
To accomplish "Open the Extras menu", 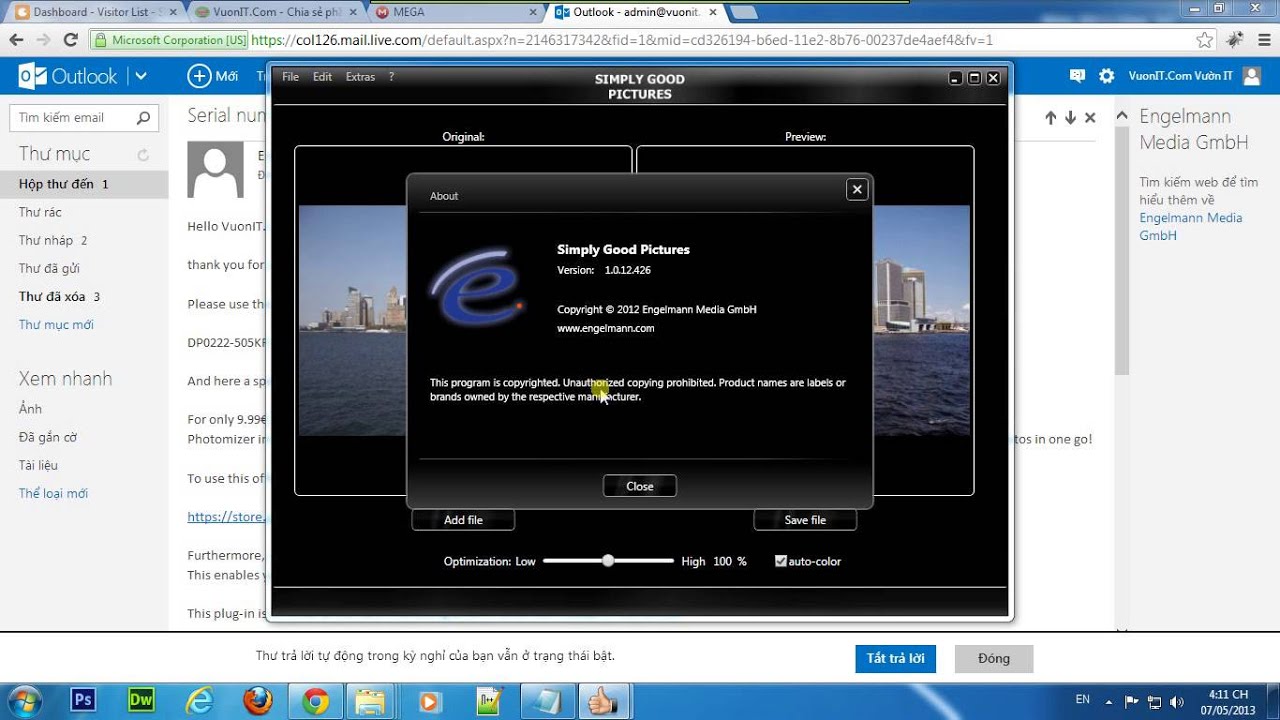I will pyautogui.click(x=360, y=77).
